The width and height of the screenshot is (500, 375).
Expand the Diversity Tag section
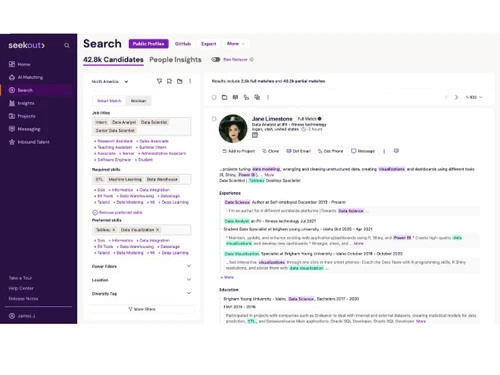(141, 293)
